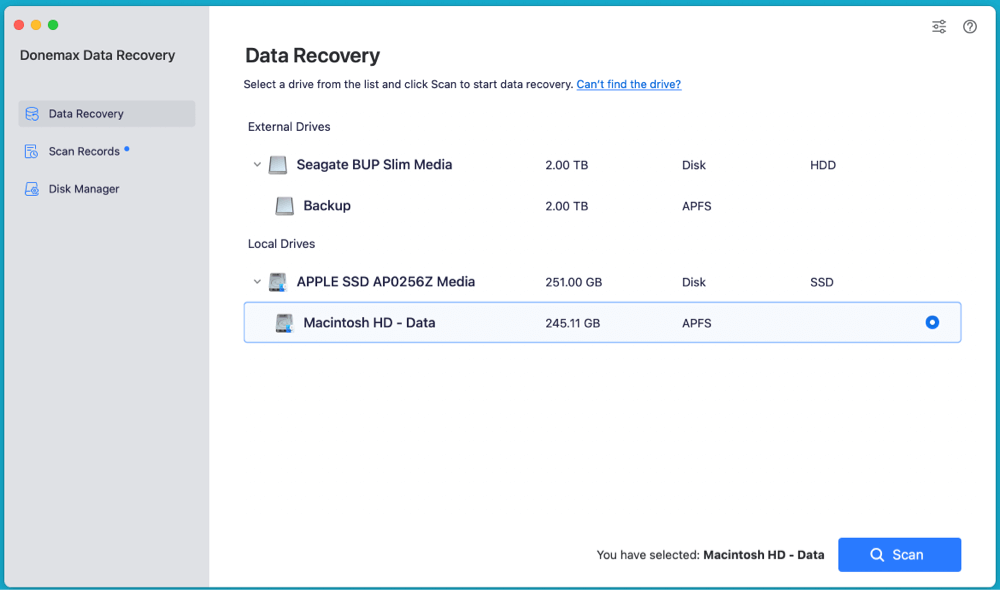Click the APPLE SSD AP0256Z drive icon

277,281
